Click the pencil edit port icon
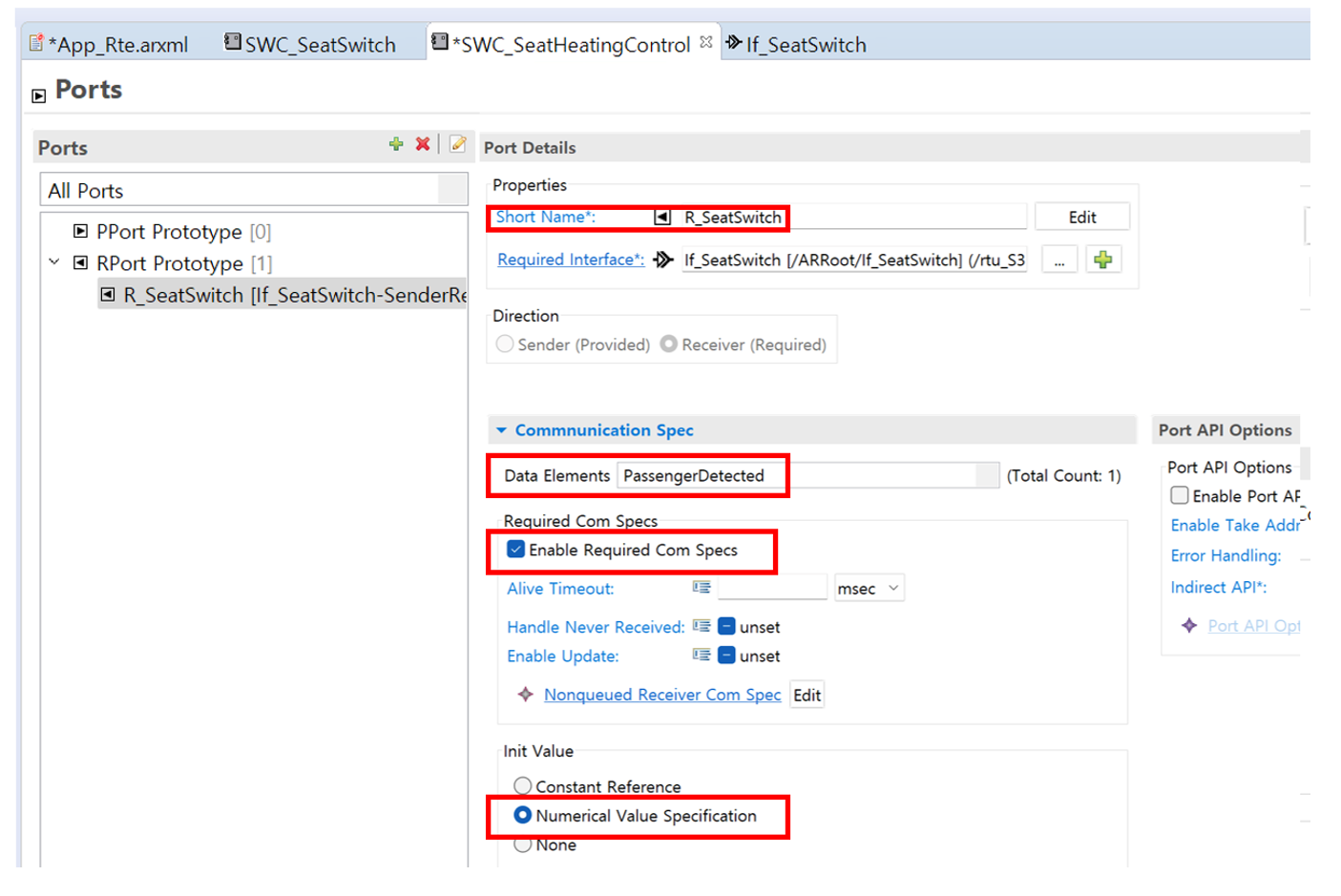1341x896 pixels. 458,144
